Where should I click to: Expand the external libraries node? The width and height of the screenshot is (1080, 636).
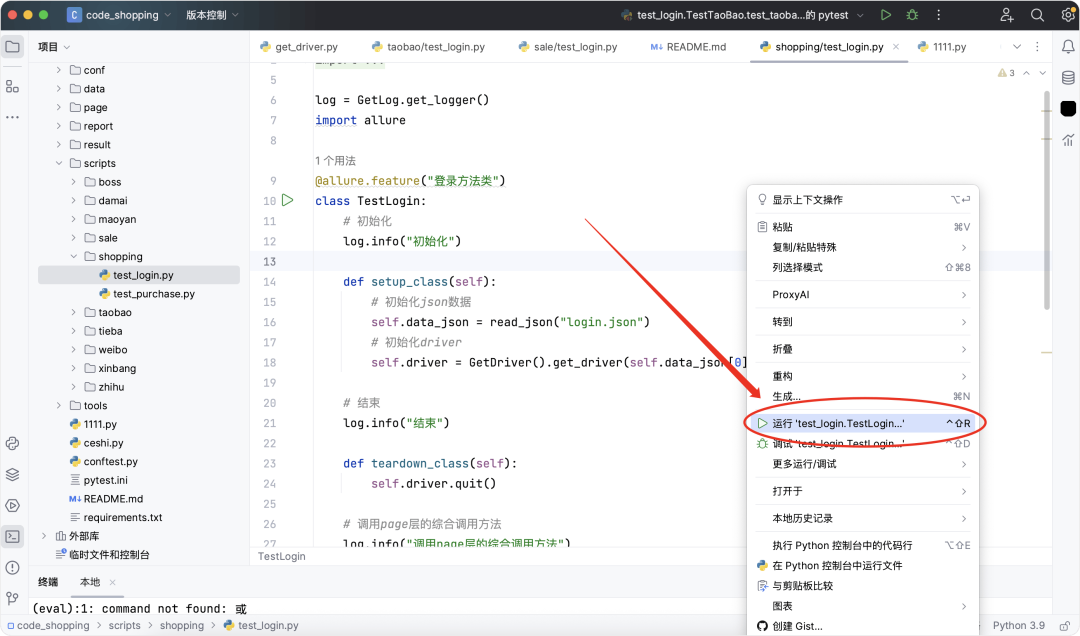pos(43,535)
